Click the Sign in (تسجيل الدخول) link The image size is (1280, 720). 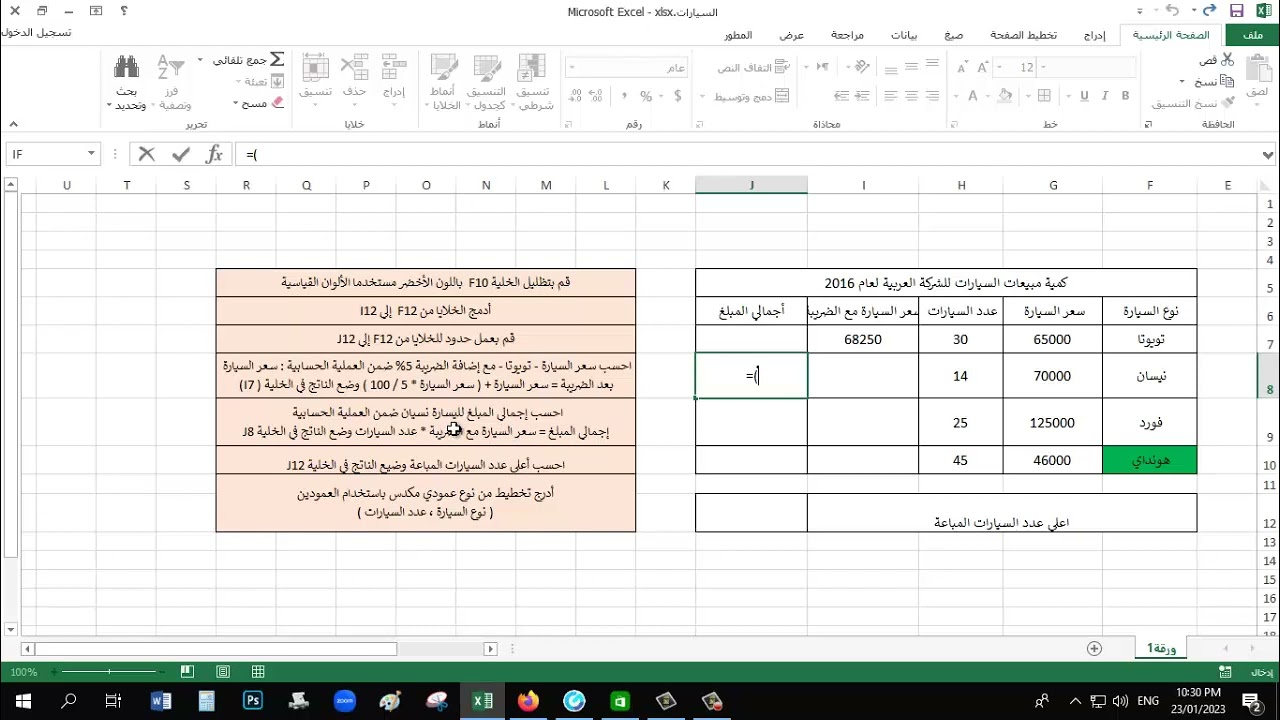[x=37, y=33]
